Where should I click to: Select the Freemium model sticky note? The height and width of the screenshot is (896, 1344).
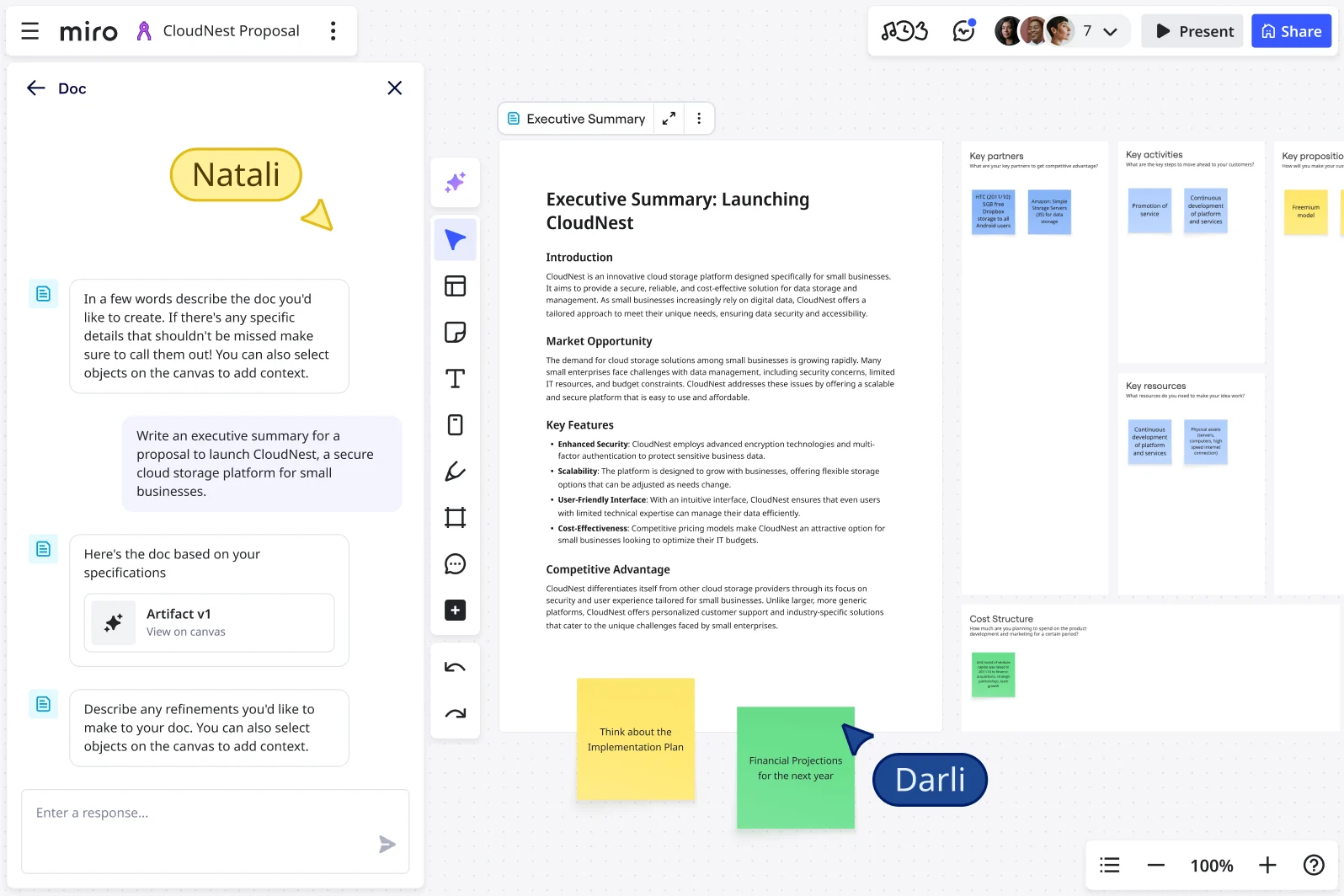point(1305,211)
